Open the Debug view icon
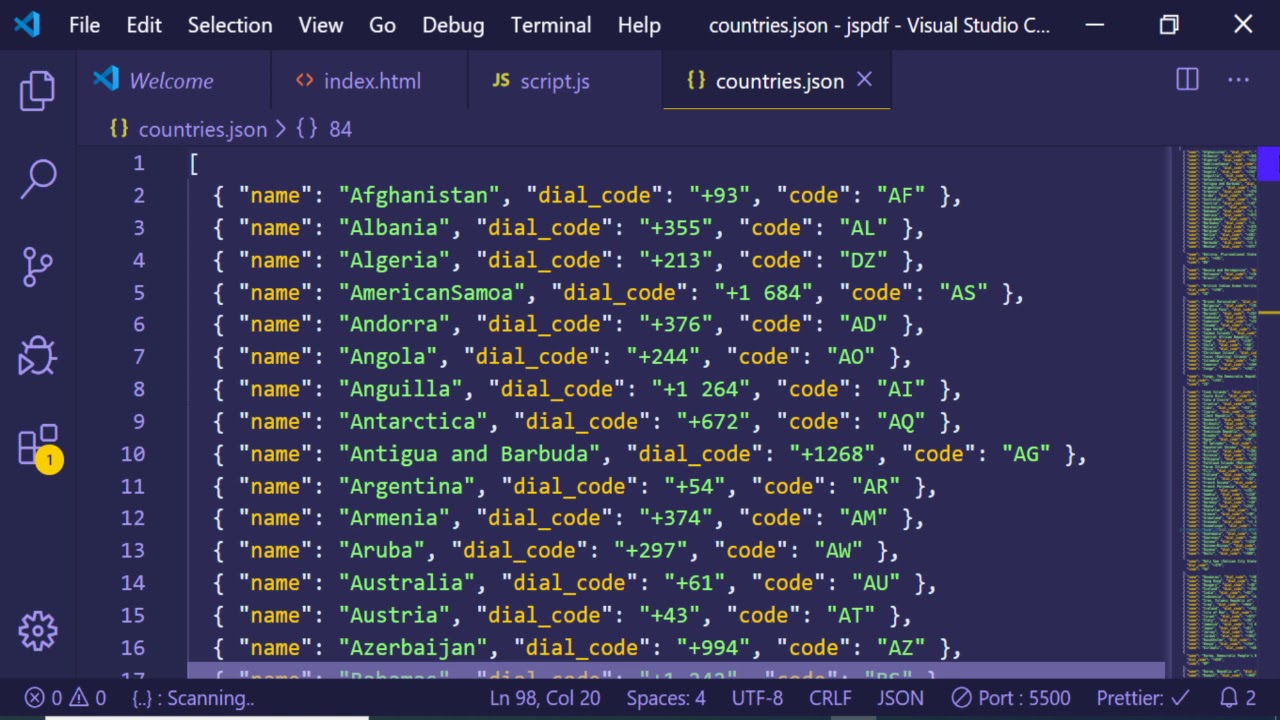 coord(38,355)
